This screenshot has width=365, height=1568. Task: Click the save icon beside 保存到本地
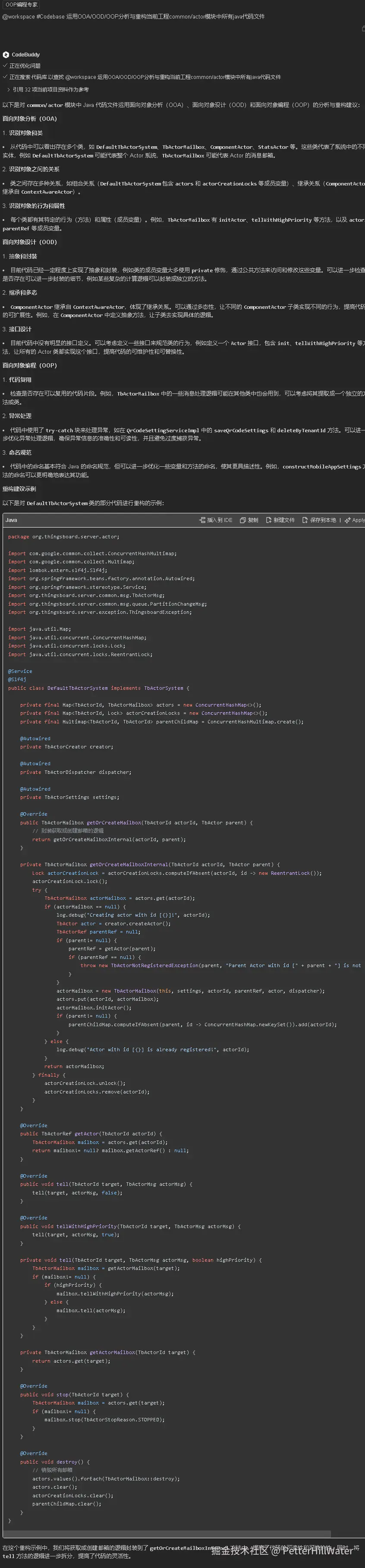[305, 520]
